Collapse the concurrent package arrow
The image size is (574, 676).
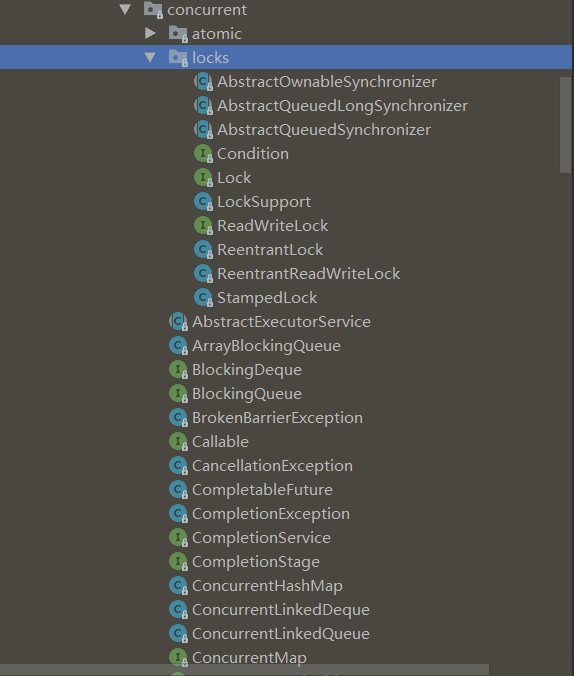(125, 9)
